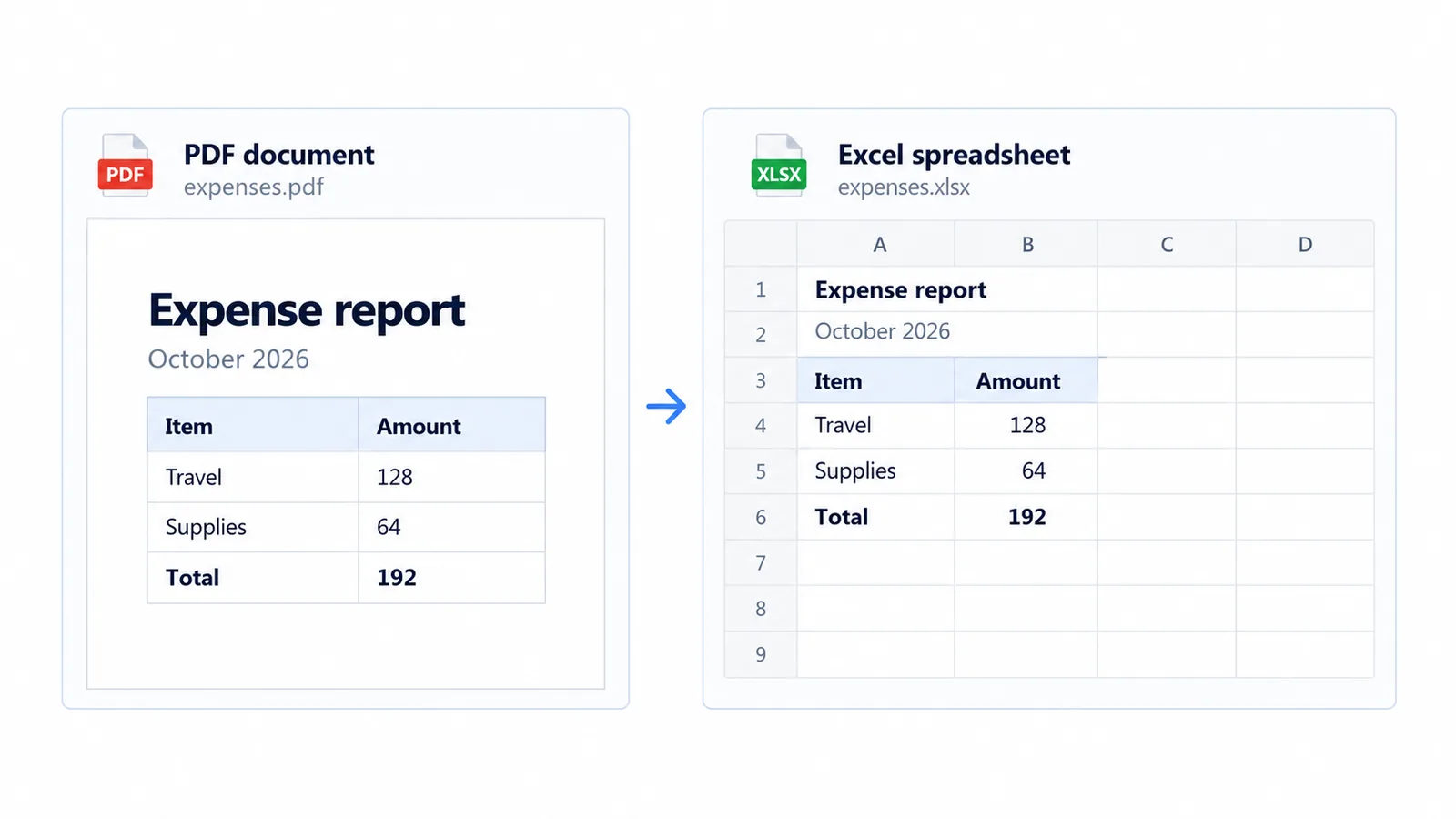1456x819 pixels.
Task: Select cell A1 'Expense report' in spreadsheet
Action: click(947, 289)
